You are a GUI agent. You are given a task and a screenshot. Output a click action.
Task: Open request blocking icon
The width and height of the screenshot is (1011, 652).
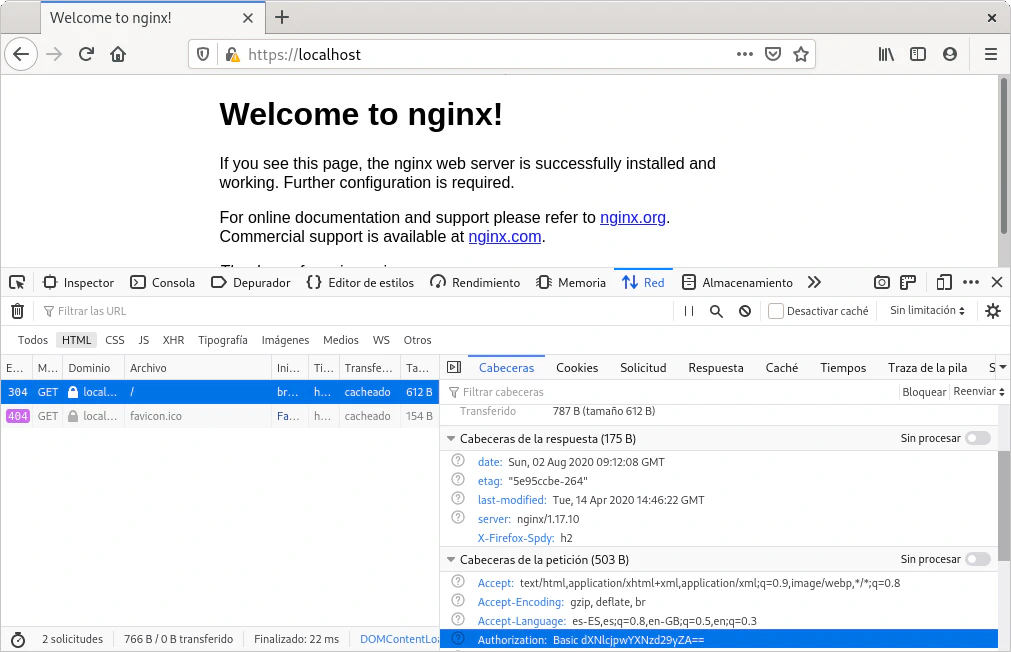tap(745, 311)
